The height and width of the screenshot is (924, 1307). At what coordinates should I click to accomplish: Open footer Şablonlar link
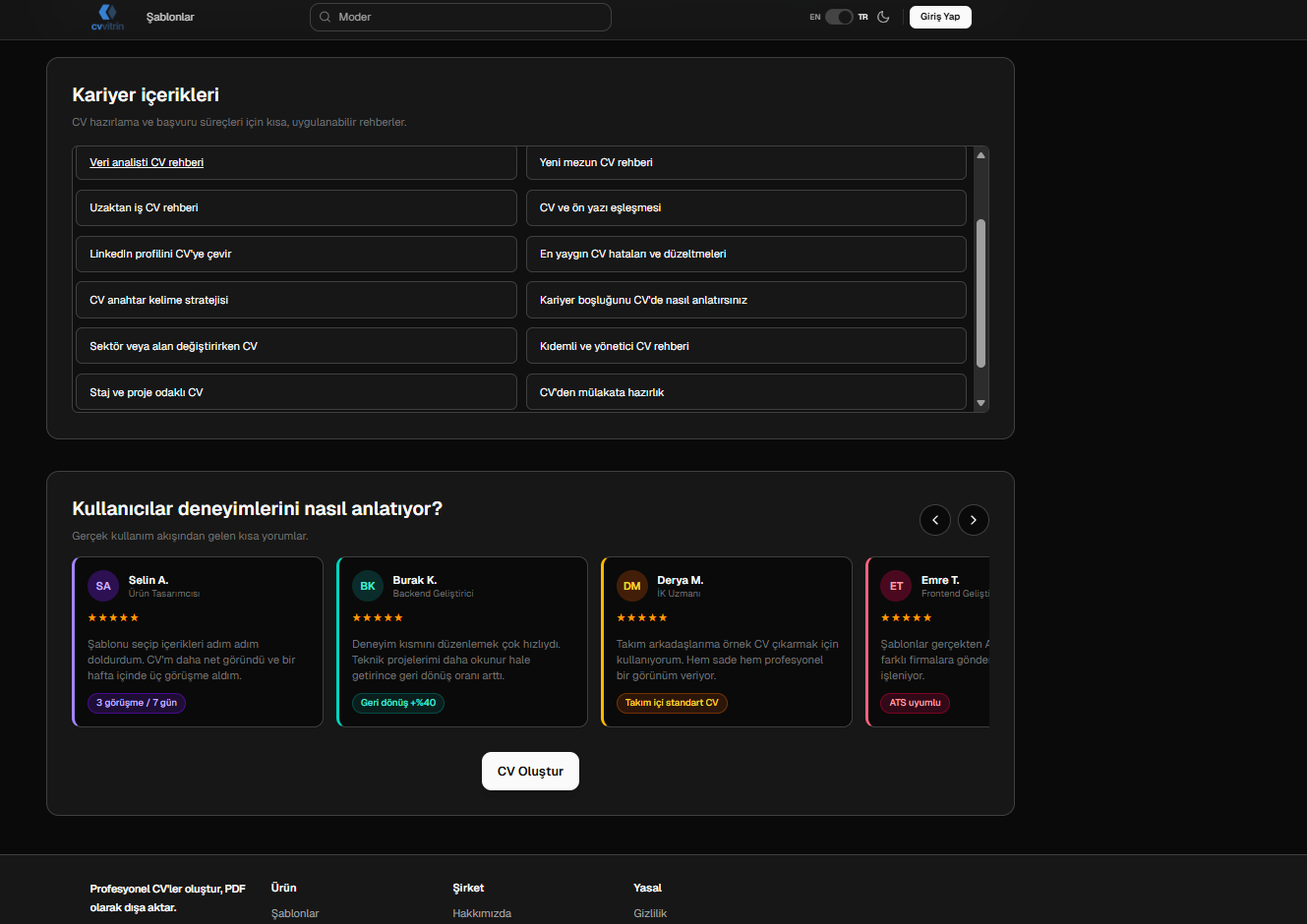295,913
